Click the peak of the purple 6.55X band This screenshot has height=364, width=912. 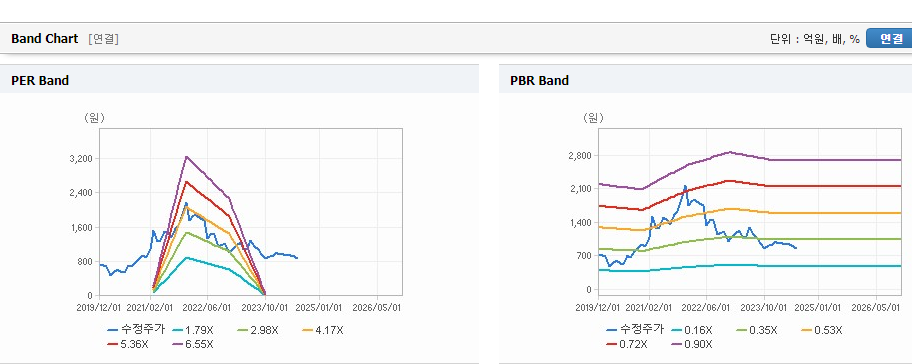(186, 156)
